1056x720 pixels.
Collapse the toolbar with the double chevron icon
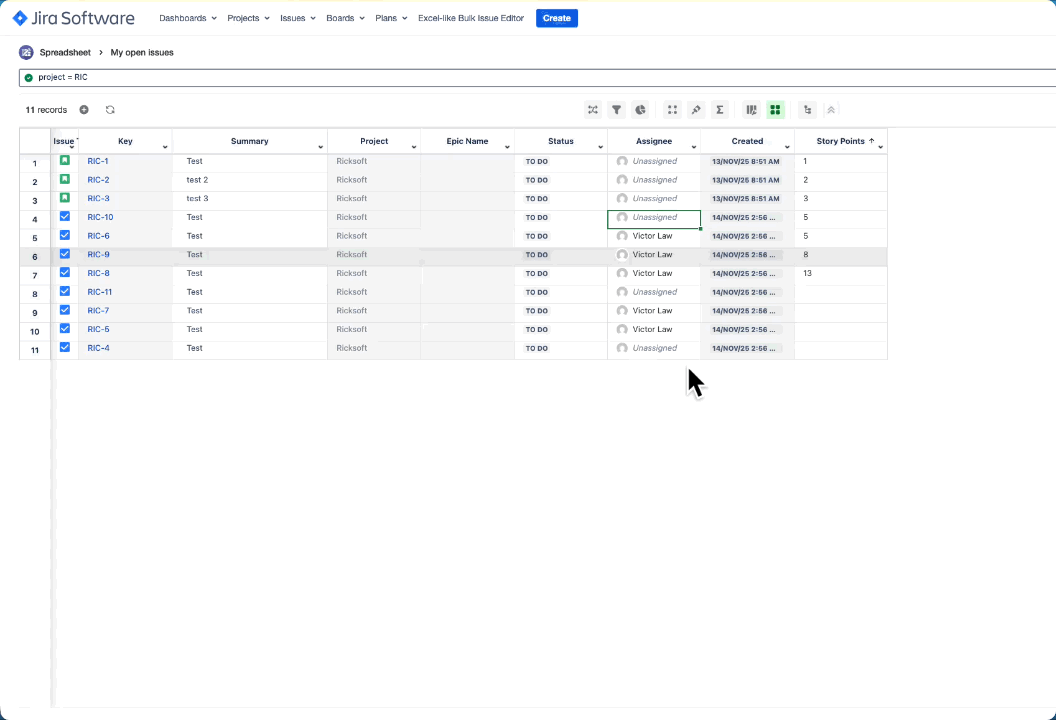pos(830,110)
